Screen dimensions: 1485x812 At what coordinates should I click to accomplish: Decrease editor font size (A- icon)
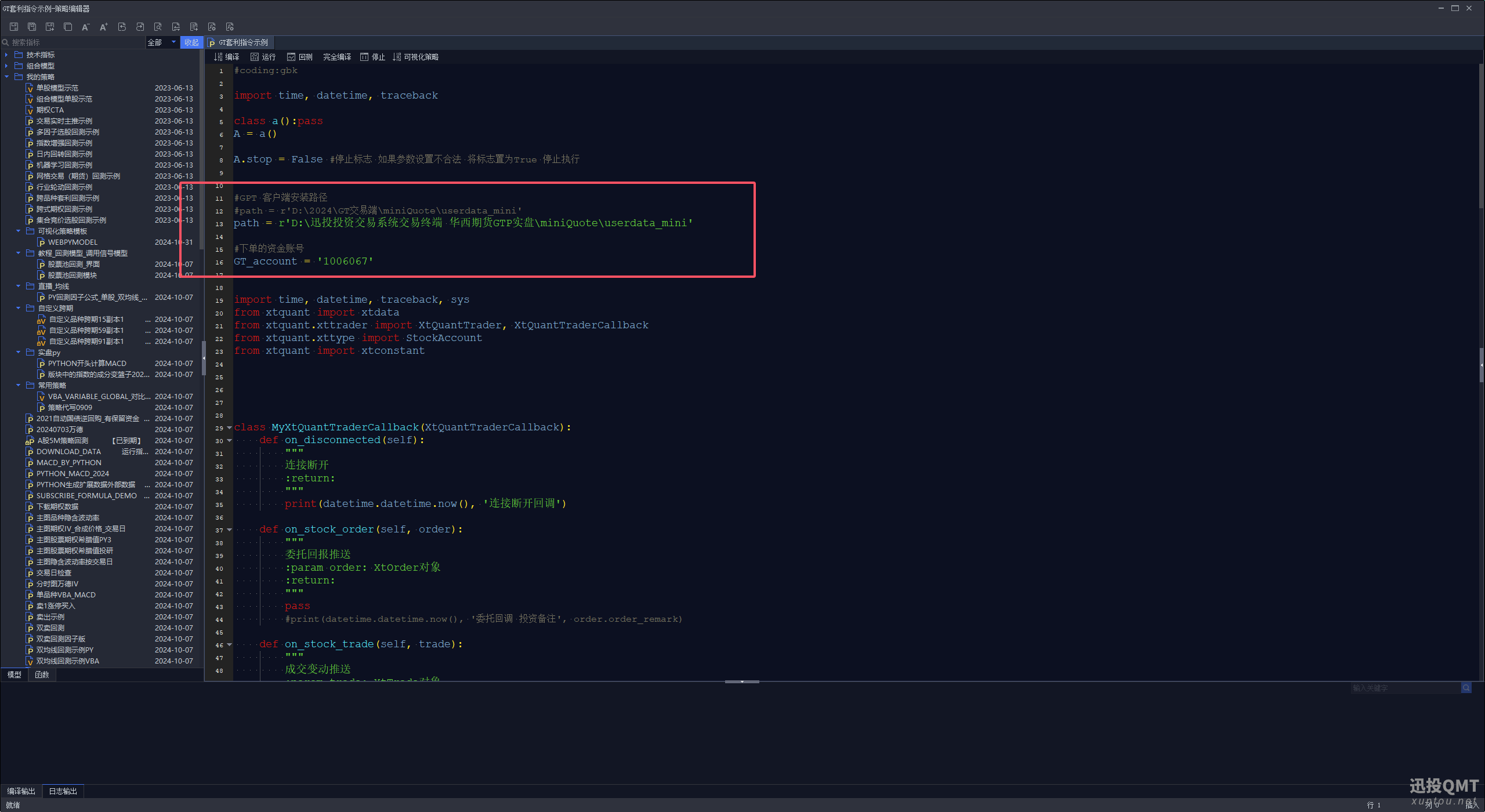coord(86,27)
